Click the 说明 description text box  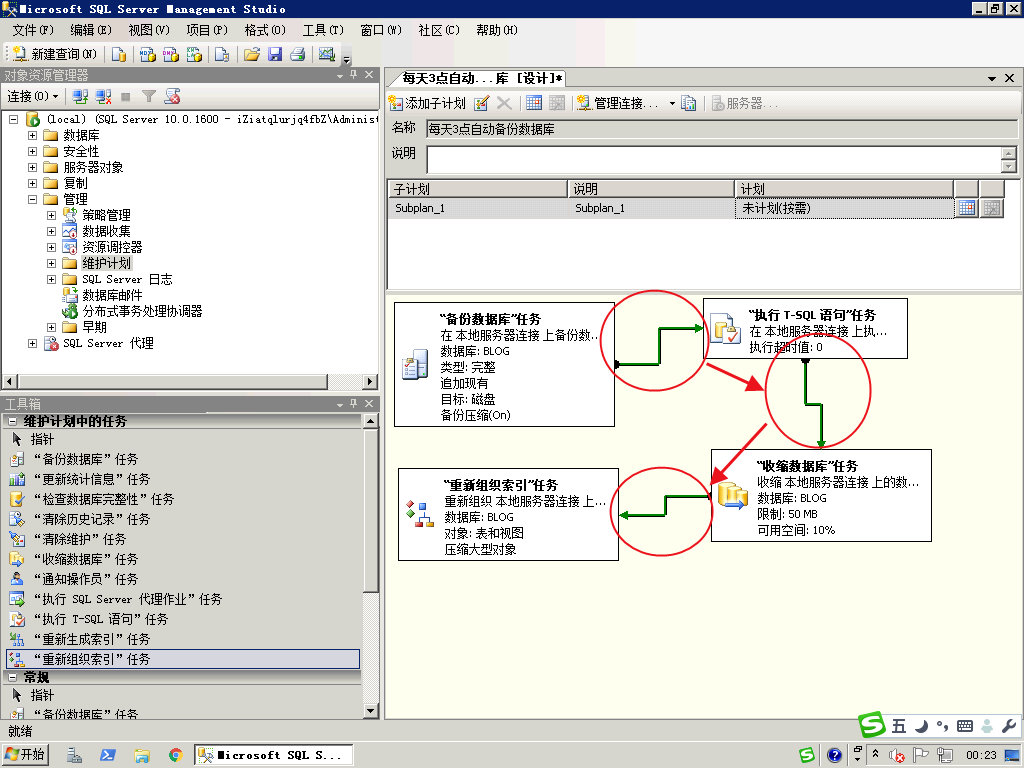714,160
